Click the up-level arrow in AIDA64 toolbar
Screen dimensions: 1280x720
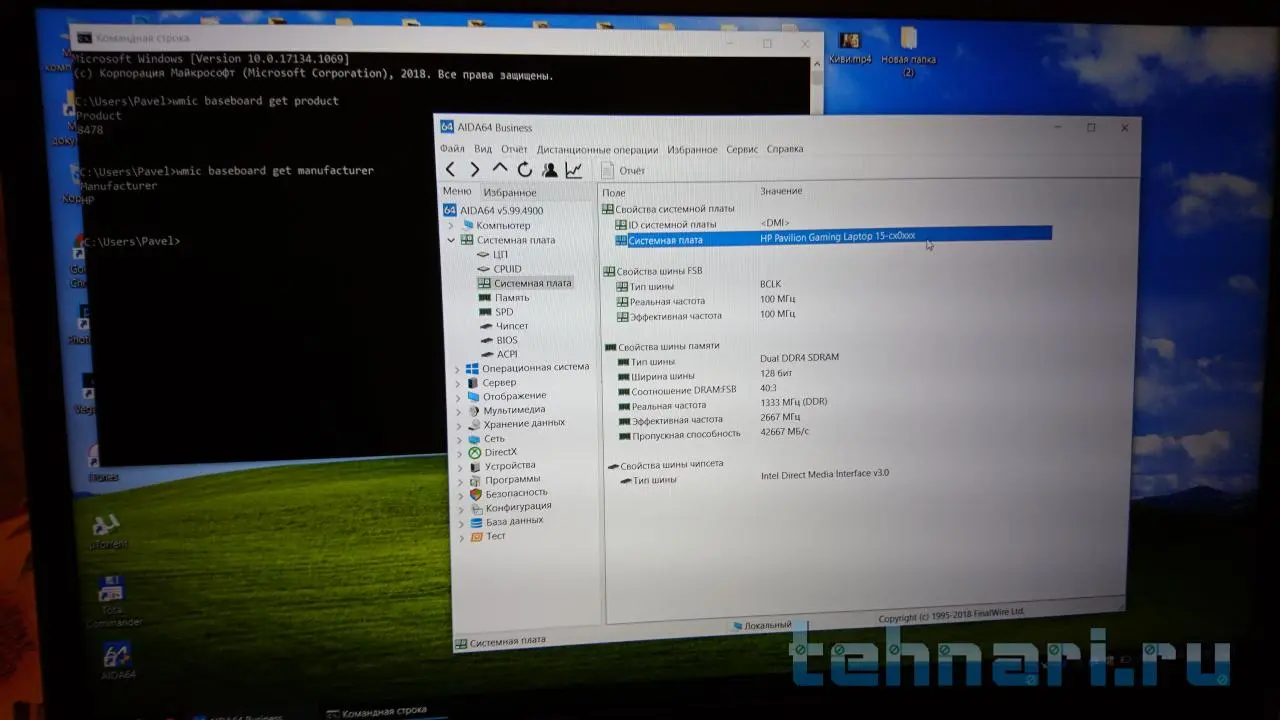[499, 169]
